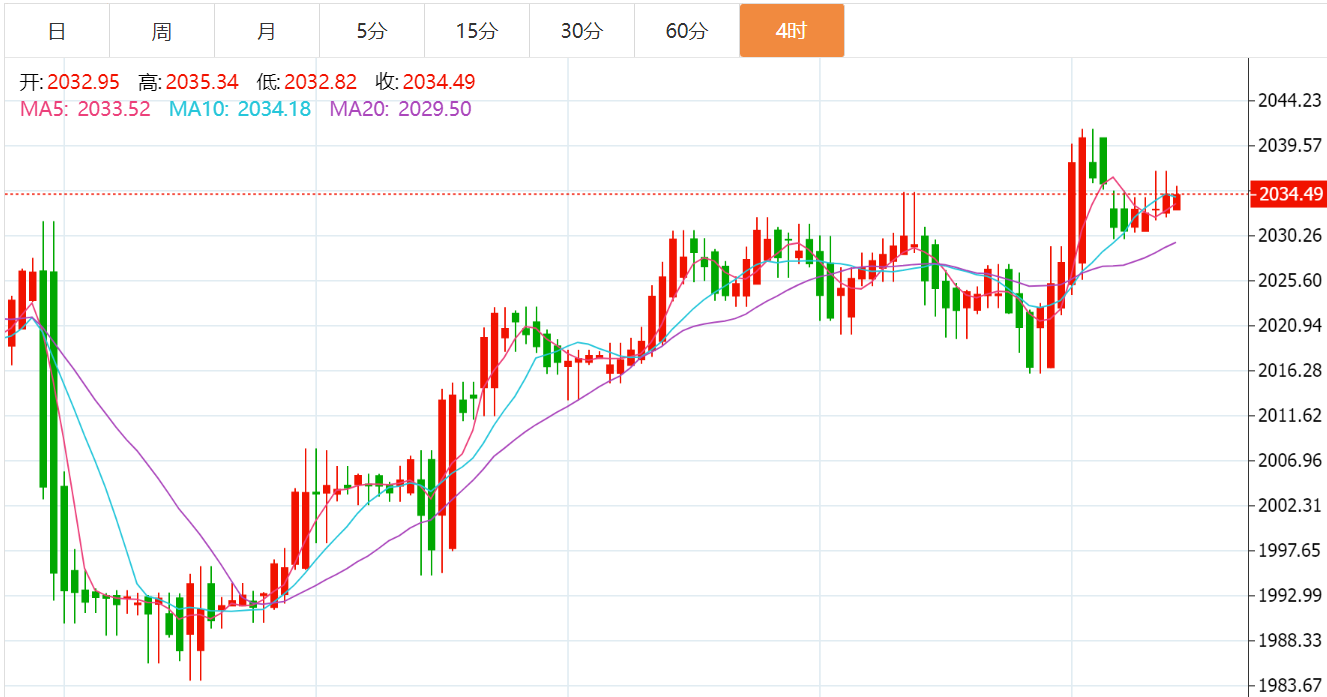Viewport: 1327px width, 697px height.
Task: Click the 2025.60 price axis label
Action: point(1290,281)
